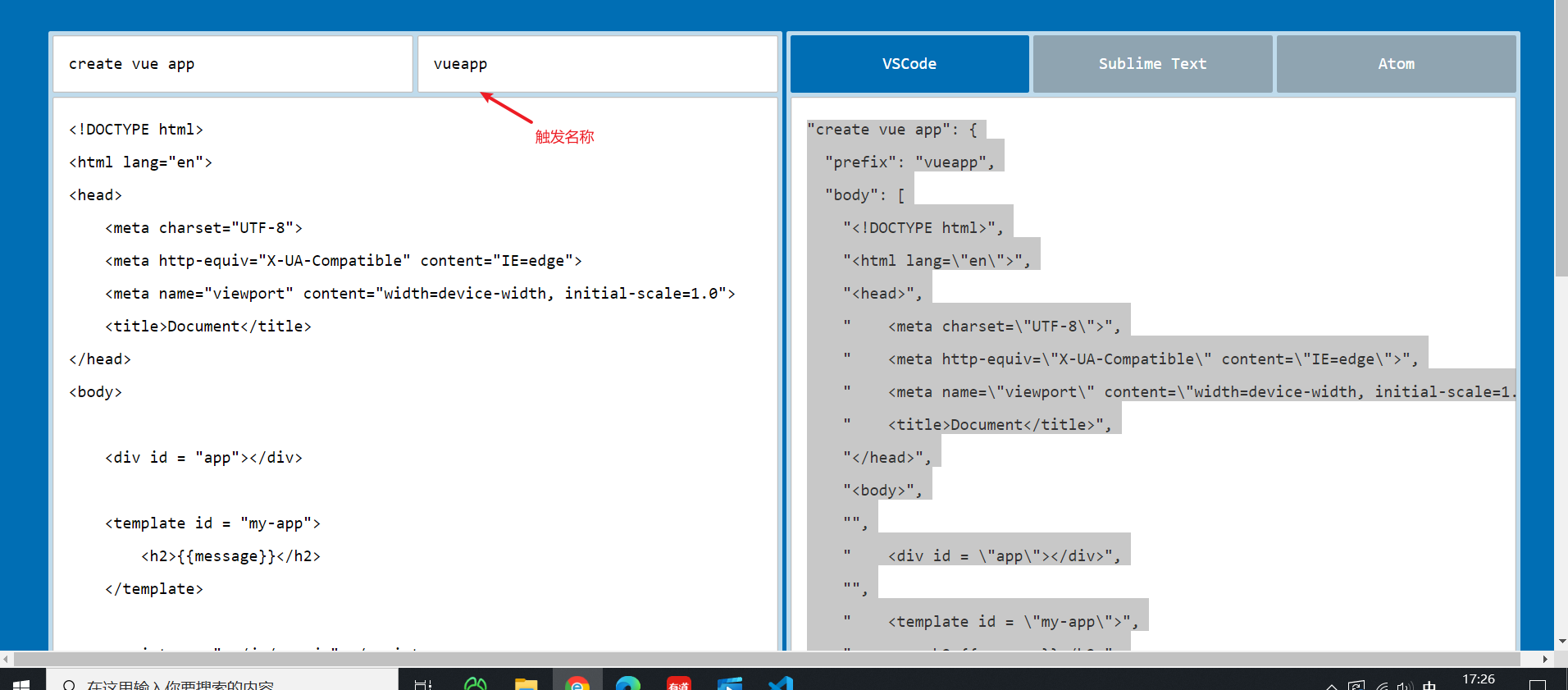This screenshot has width=1568, height=690.
Task: Click the '"body": [' line in output
Action: tap(864, 195)
